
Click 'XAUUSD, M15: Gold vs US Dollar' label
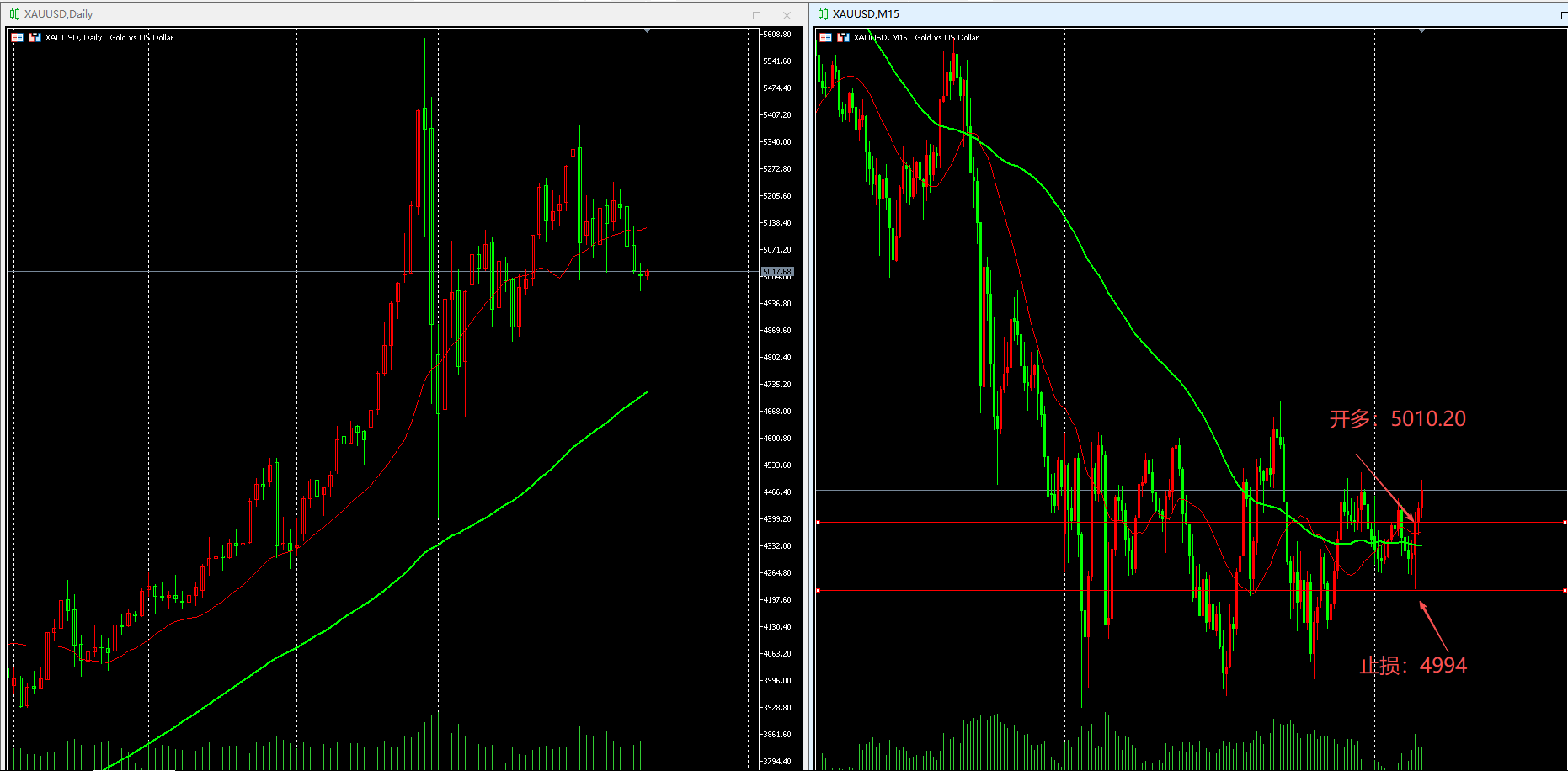pyautogui.click(x=916, y=37)
